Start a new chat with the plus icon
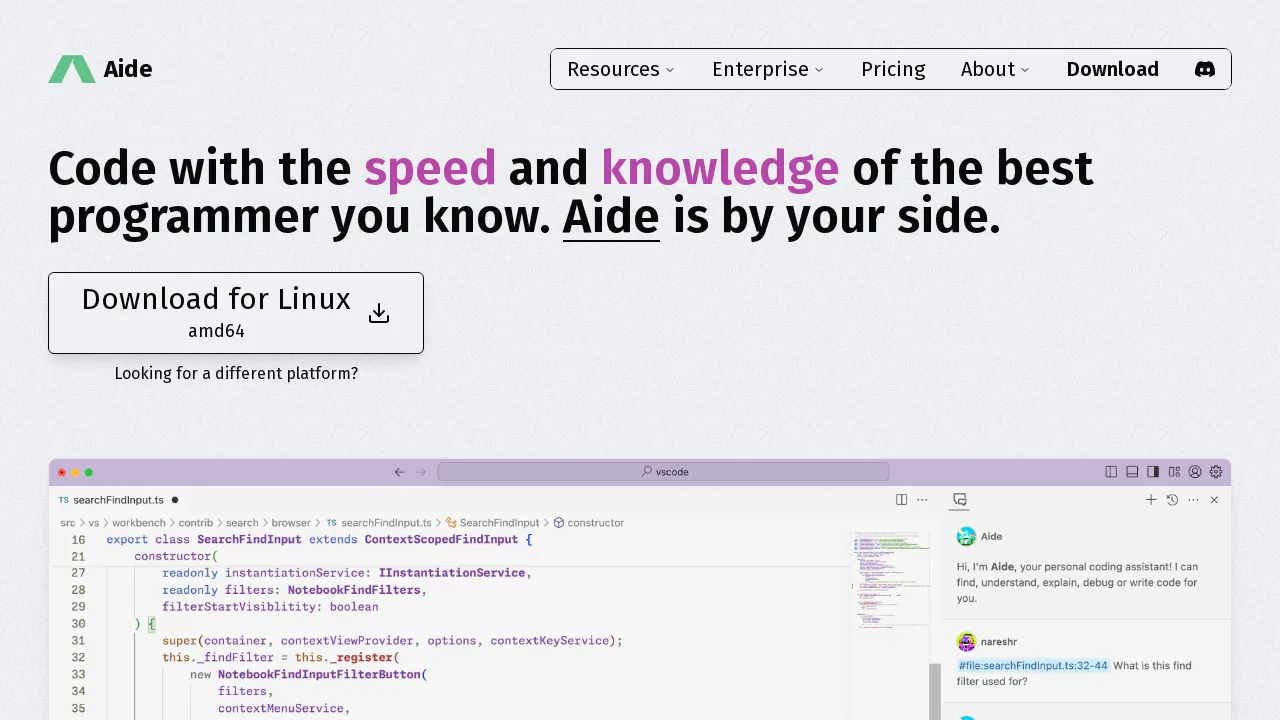The width and height of the screenshot is (1280, 720). (x=1151, y=499)
